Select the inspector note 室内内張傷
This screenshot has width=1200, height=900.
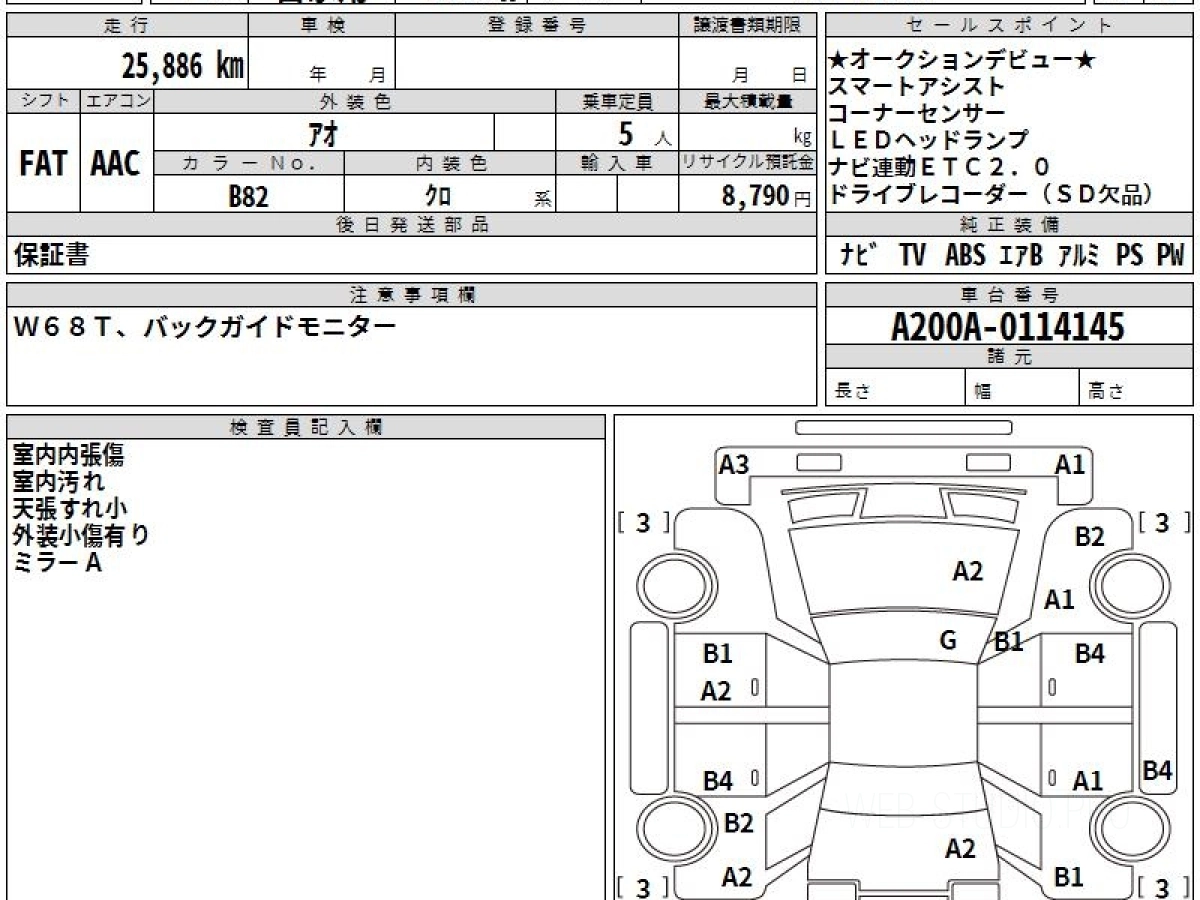[69, 455]
